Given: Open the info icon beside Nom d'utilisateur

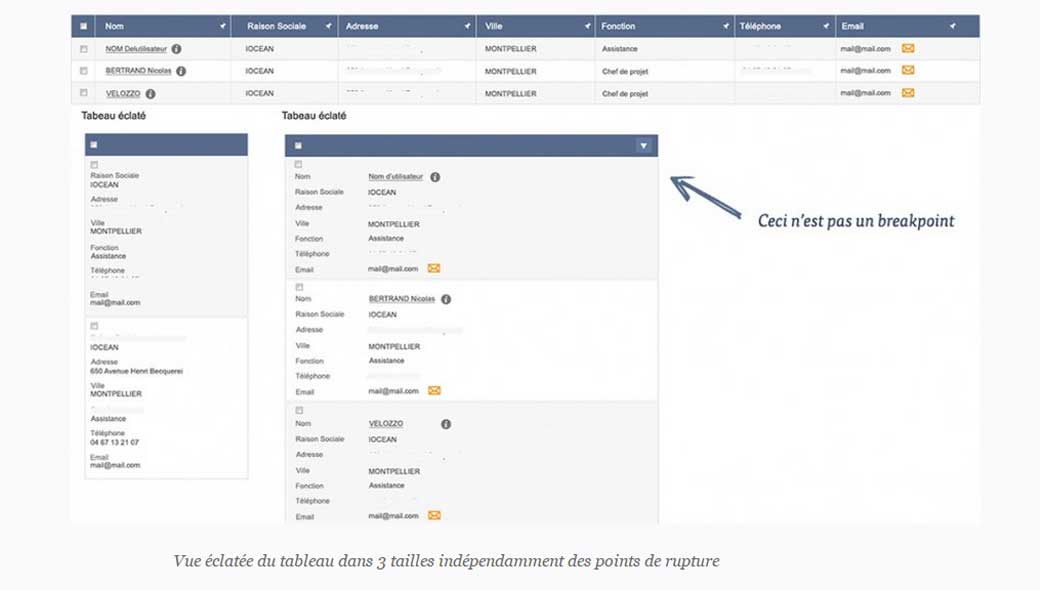Looking at the screenshot, I should 436,176.
